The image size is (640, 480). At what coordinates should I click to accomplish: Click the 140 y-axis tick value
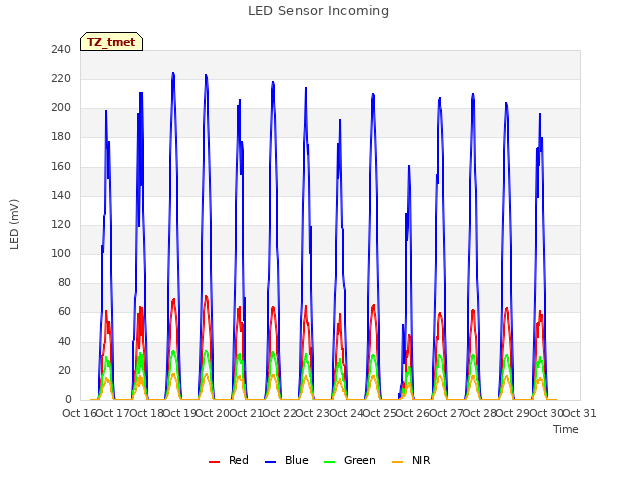61,195
